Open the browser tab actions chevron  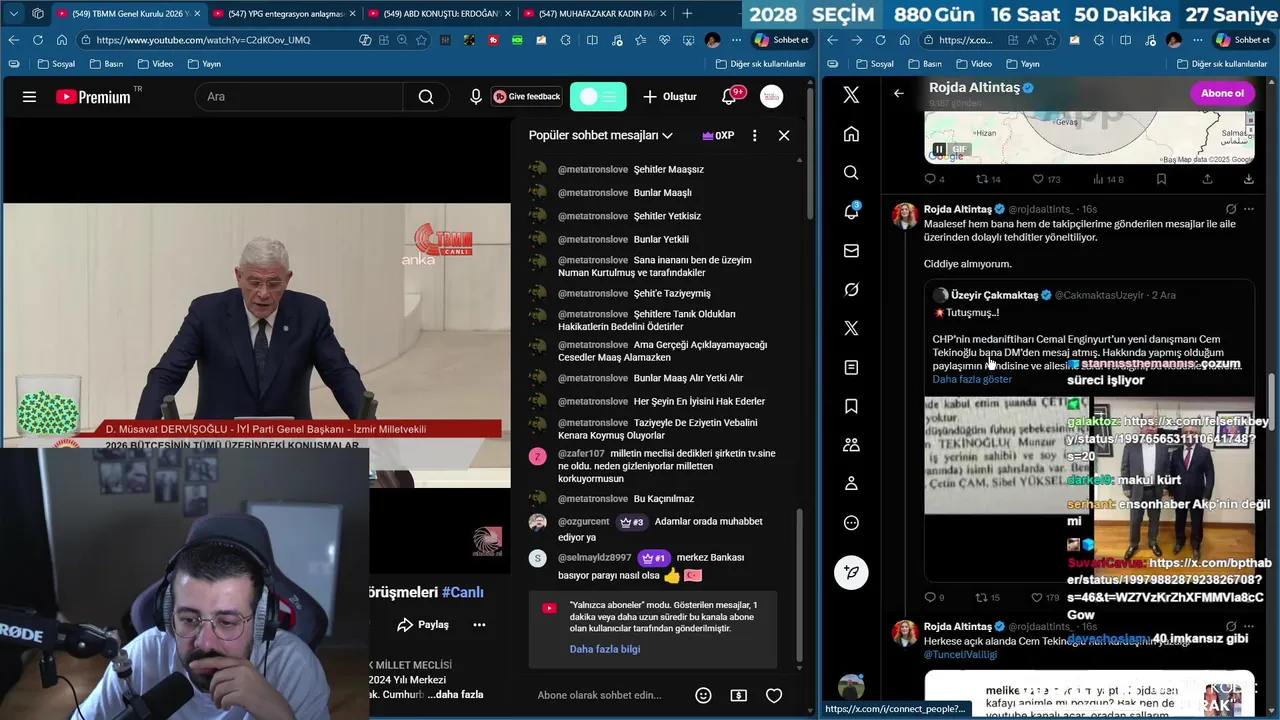click(13, 13)
